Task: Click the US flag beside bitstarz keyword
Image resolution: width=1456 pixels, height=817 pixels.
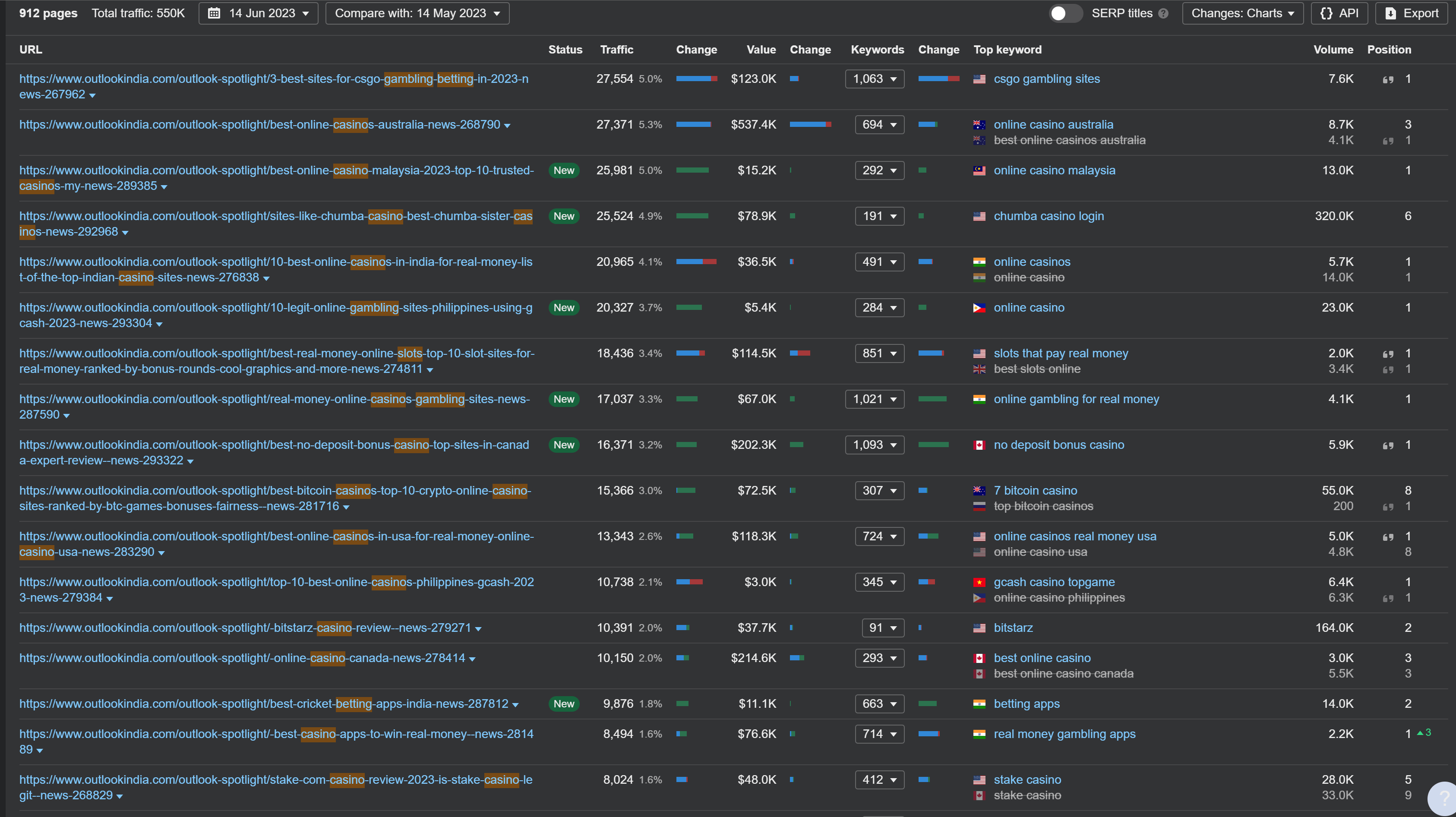Action: tap(979, 628)
